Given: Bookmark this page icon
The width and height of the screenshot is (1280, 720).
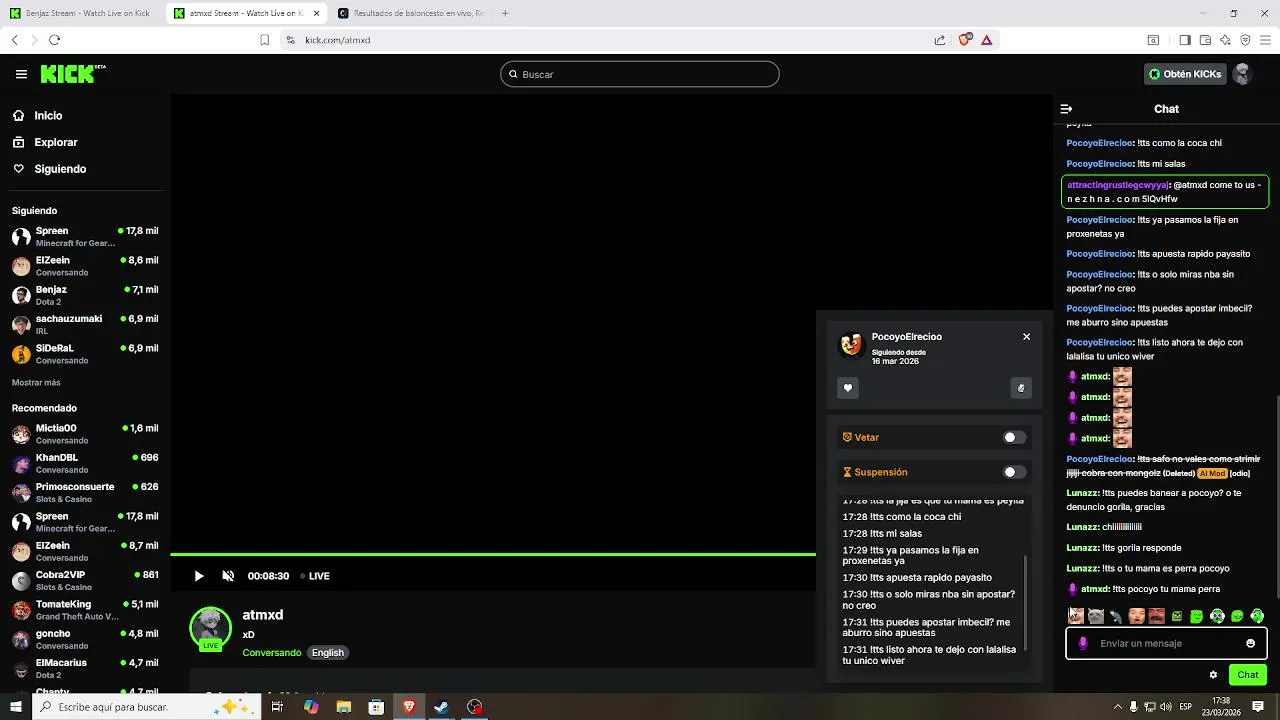Looking at the screenshot, I should pyautogui.click(x=264, y=40).
